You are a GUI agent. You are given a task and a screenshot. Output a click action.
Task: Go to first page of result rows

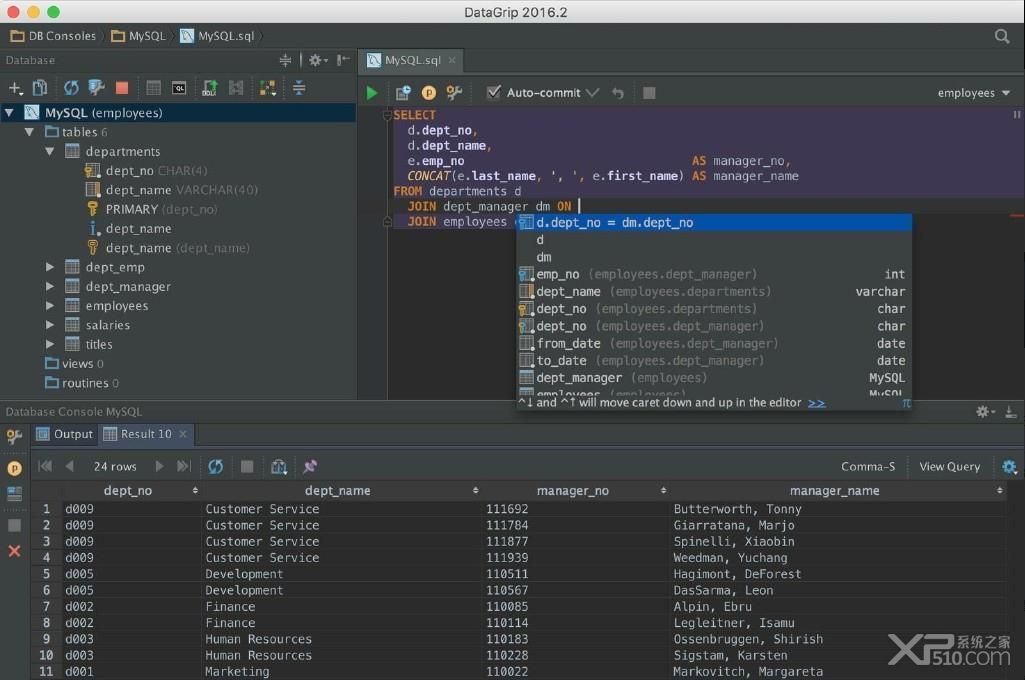tap(45, 466)
